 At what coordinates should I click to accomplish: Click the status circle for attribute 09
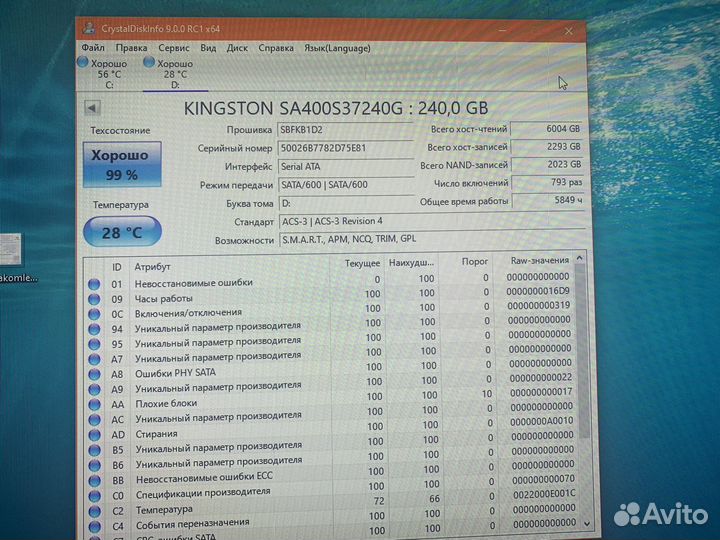(94, 299)
